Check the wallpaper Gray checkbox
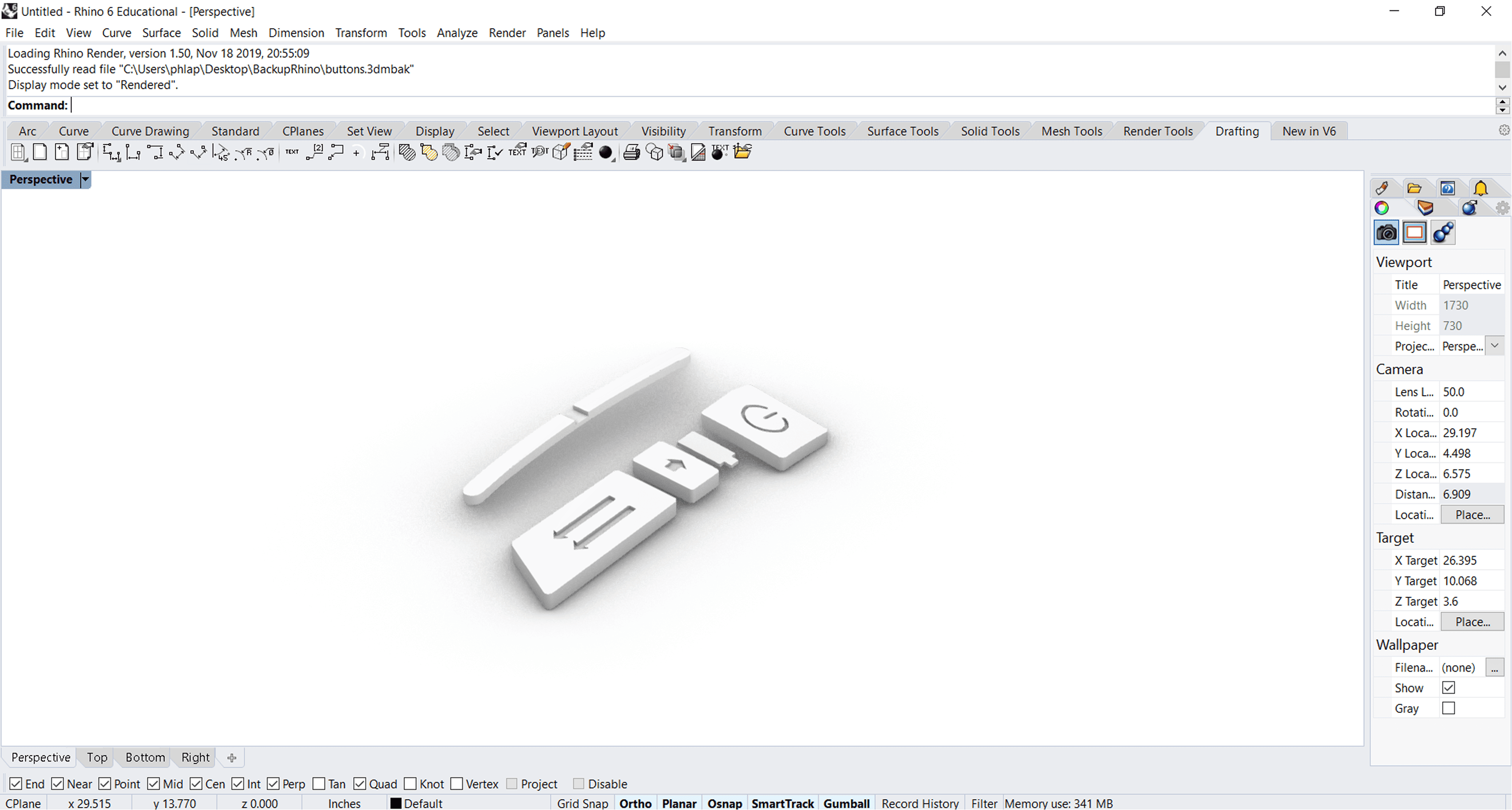The height and width of the screenshot is (810, 1512). (1449, 708)
